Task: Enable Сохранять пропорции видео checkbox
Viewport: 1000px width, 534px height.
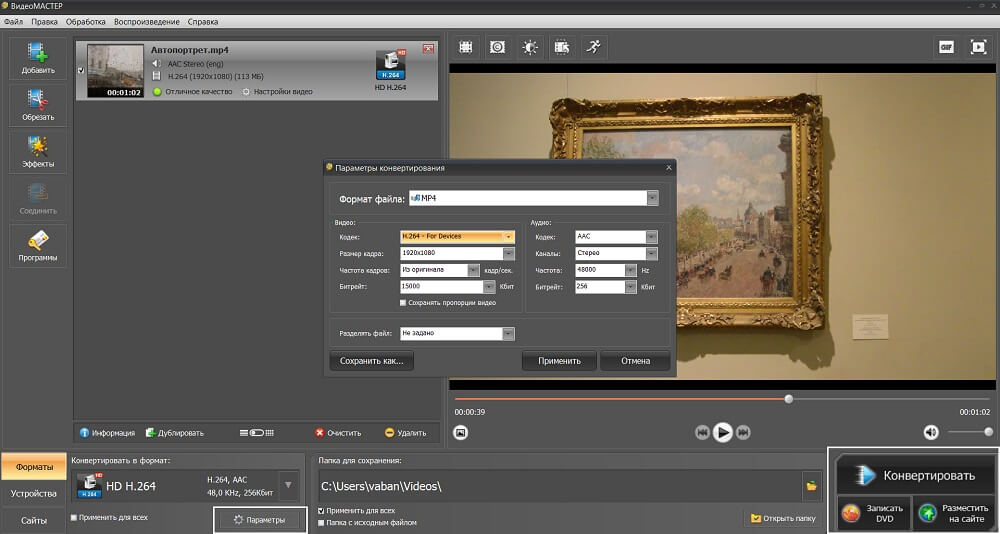Action: [402, 303]
